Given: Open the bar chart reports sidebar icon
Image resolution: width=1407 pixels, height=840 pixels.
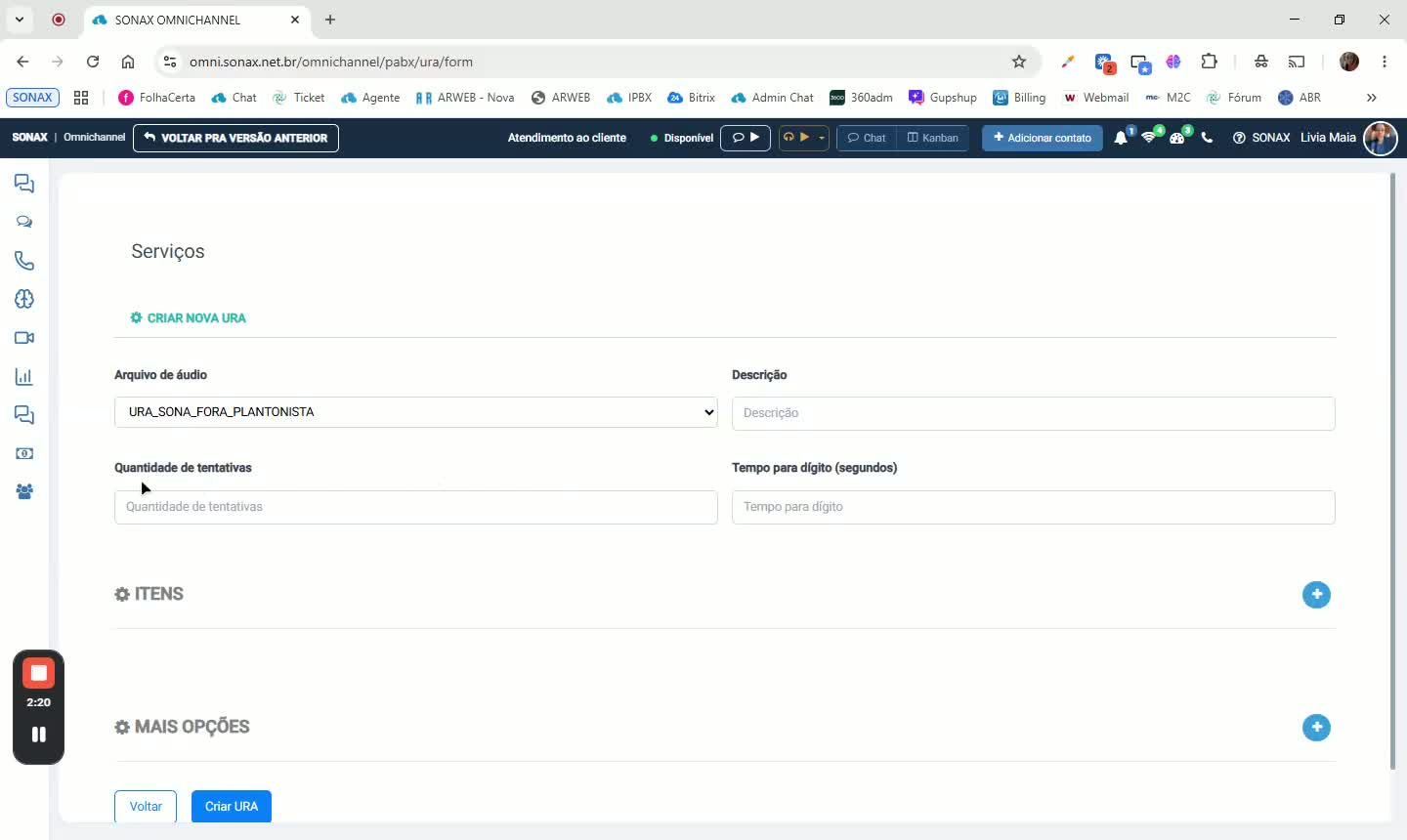Looking at the screenshot, I should pyautogui.click(x=24, y=376).
